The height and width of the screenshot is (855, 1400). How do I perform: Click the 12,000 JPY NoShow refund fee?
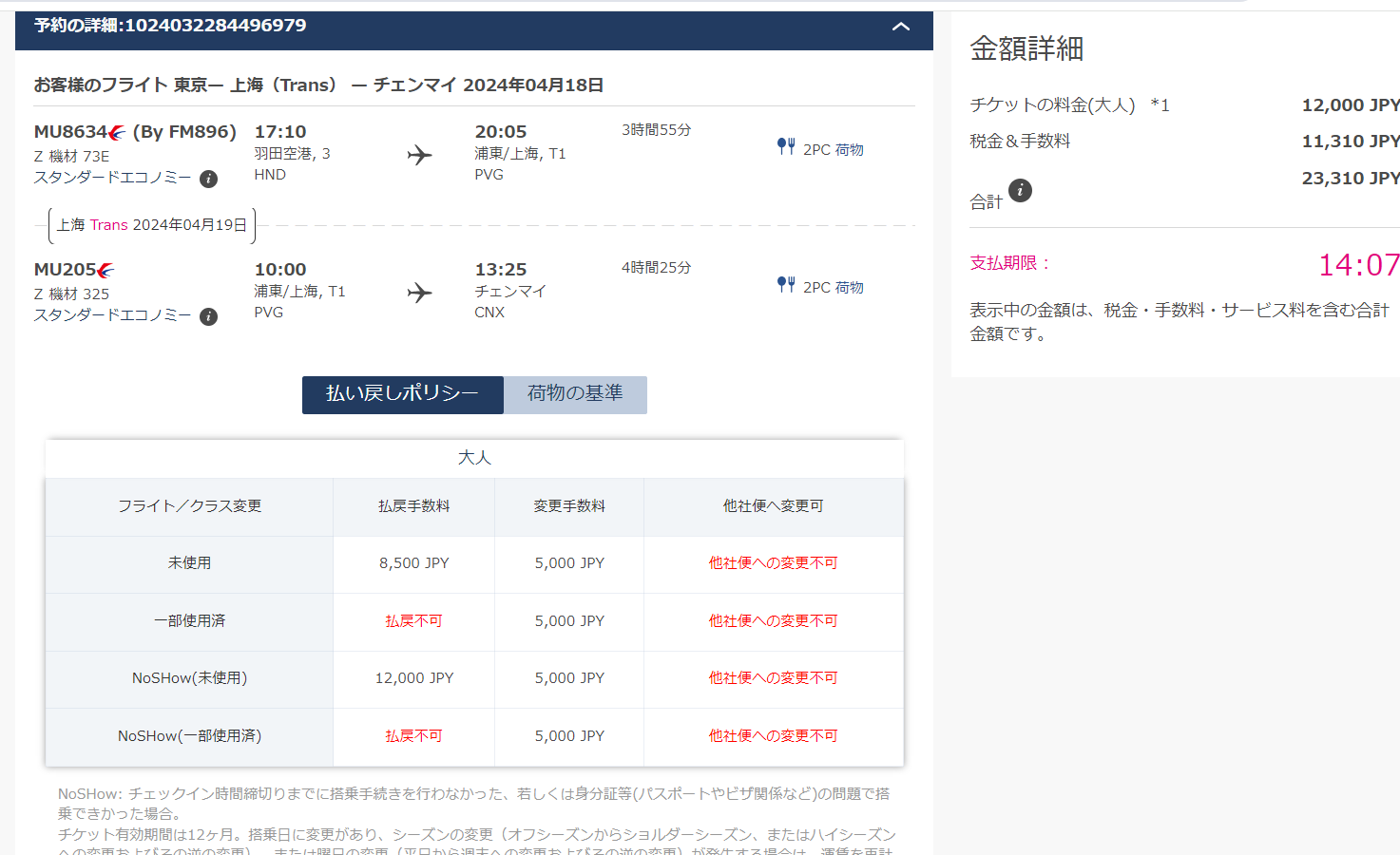pyautogui.click(x=413, y=678)
